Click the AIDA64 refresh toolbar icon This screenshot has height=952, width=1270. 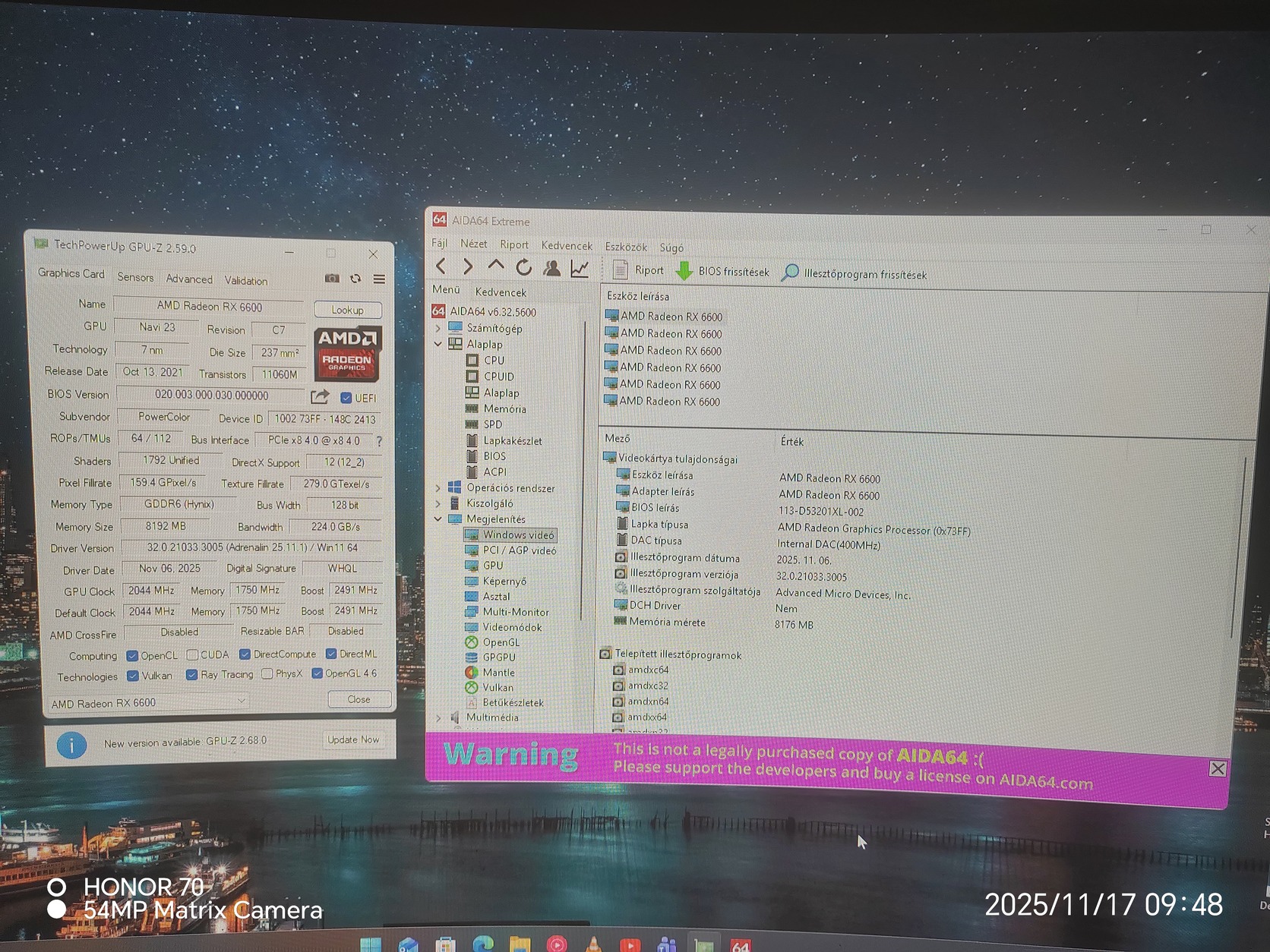tap(523, 267)
